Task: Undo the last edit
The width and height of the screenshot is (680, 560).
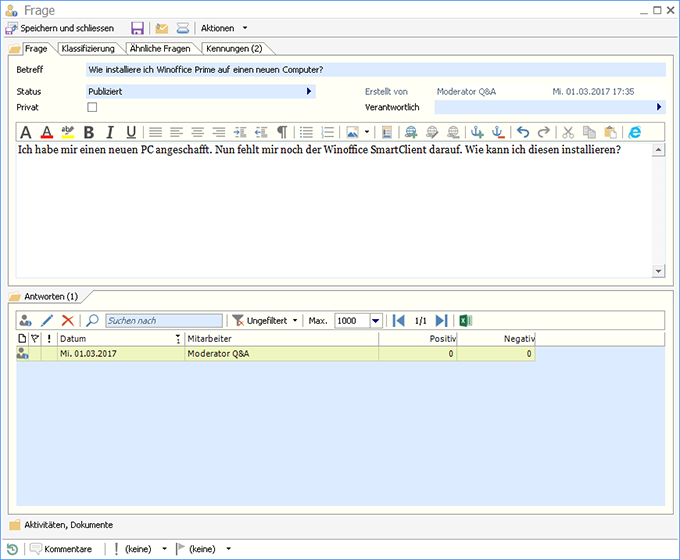Action: tap(523, 132)
